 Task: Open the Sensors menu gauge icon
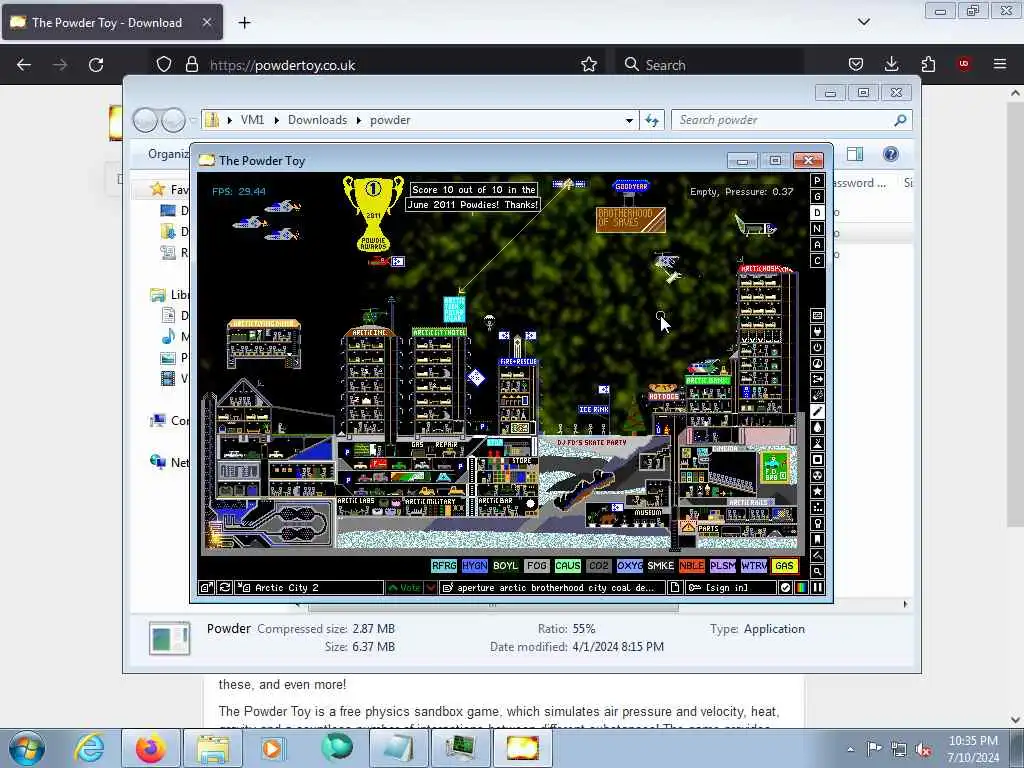[817, 364]
